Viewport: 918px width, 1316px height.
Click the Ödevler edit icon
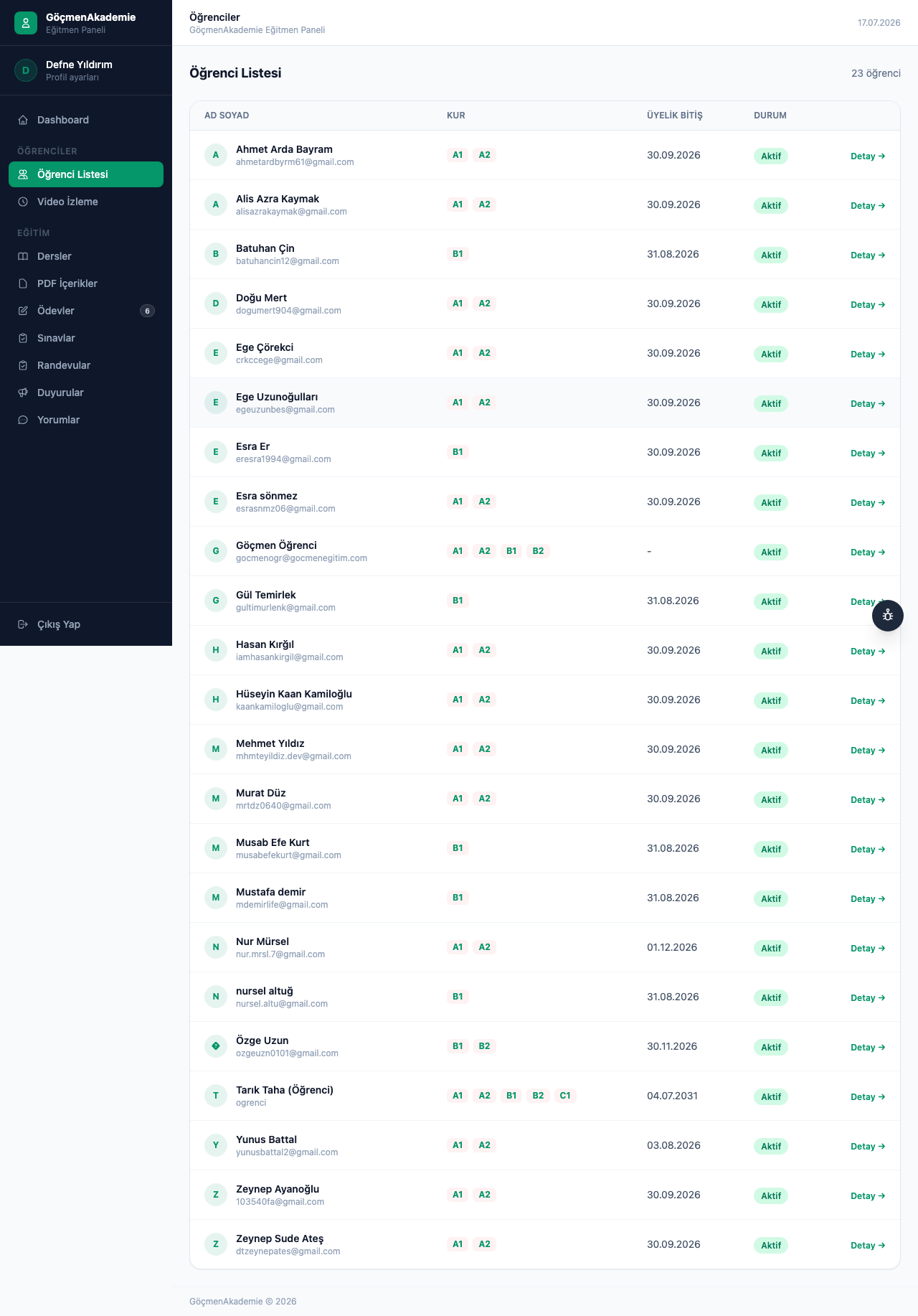[x=23, y=311]
